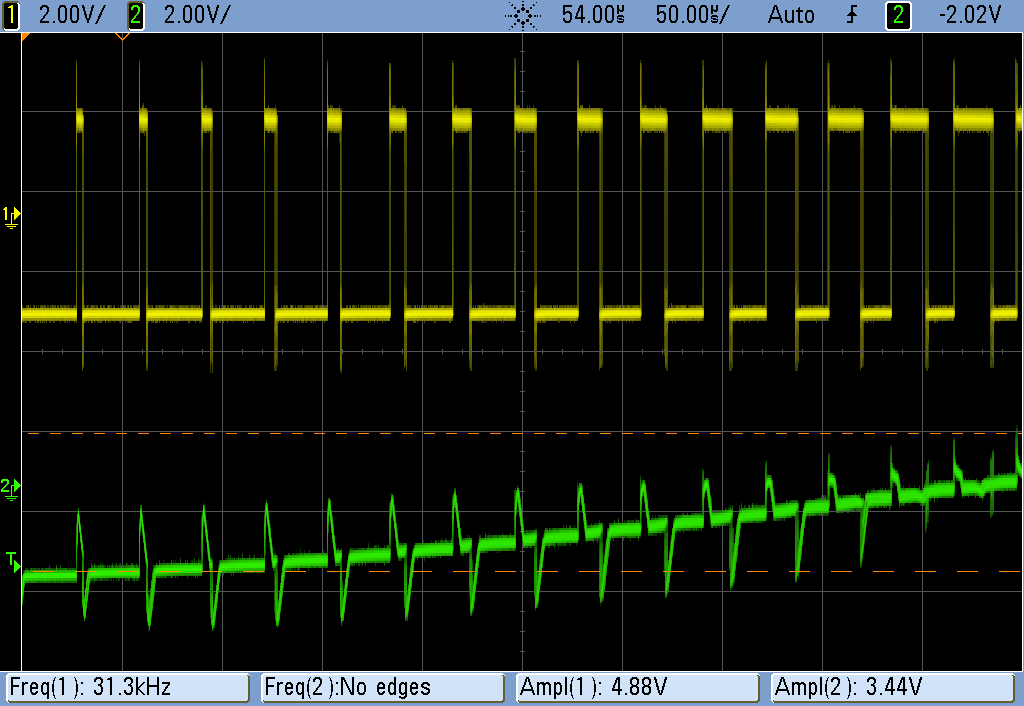Select the trigger source 2 badge
The image size is (1024, 706).
pos(898,14)
